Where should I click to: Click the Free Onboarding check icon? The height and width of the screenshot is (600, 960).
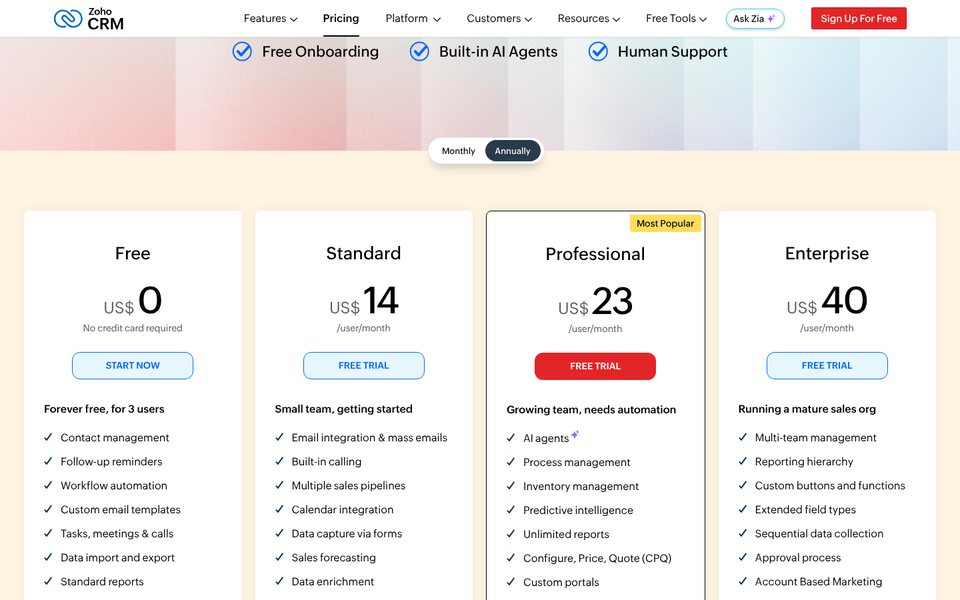[242, 51]
